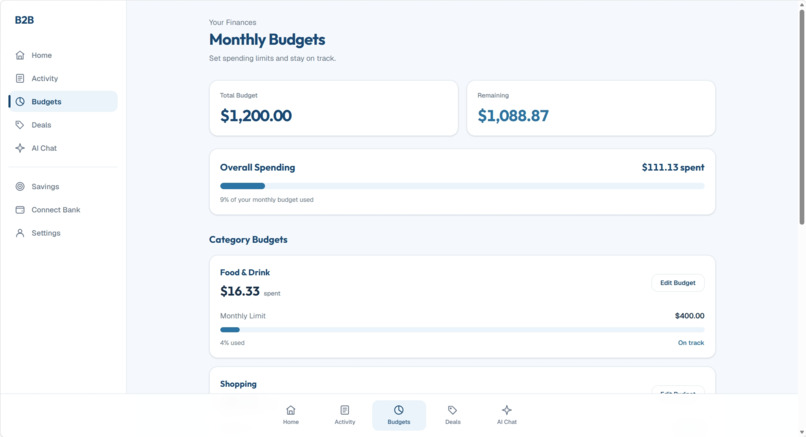Click the "Overall Spending" heading
Screen dimensions: 806x437
point(258,167)
